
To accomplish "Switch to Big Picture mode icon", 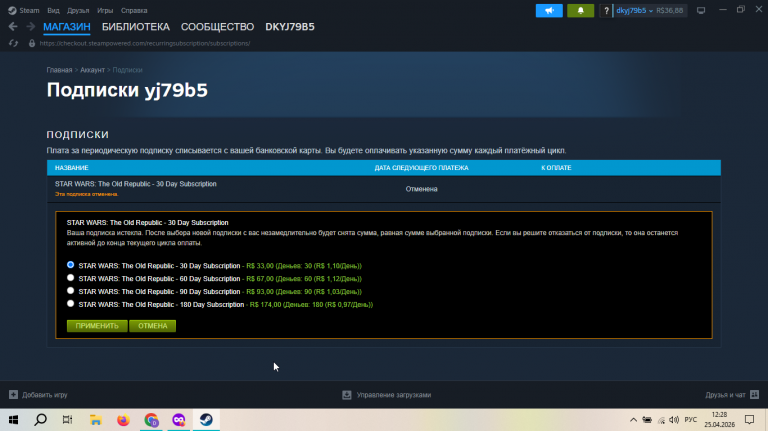I will coord(701,10).
